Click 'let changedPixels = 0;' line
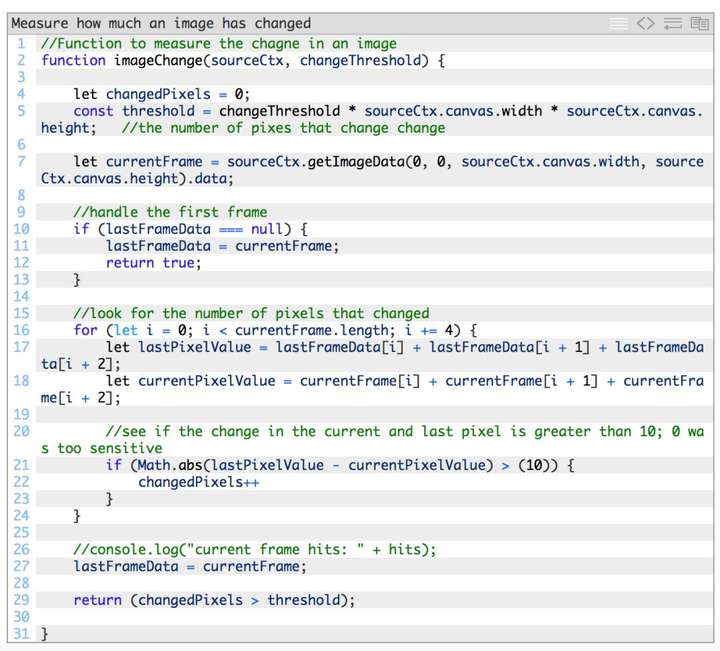This screenshot has width=720, height=651. (162, 95)
